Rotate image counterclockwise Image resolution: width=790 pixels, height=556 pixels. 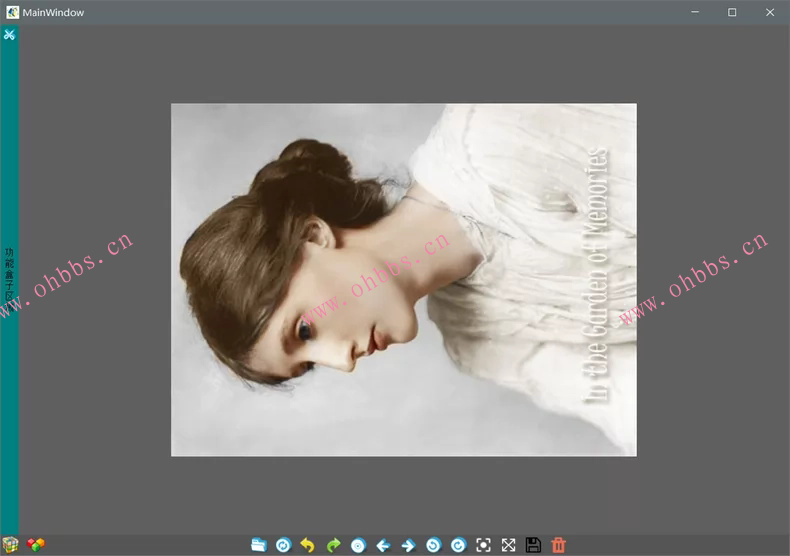[x=433, y=545]
